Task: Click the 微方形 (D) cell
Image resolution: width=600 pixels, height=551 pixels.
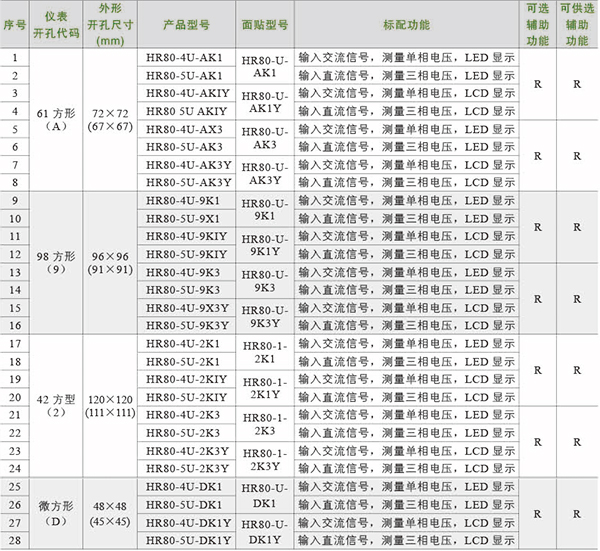Action: coord(56,512)
